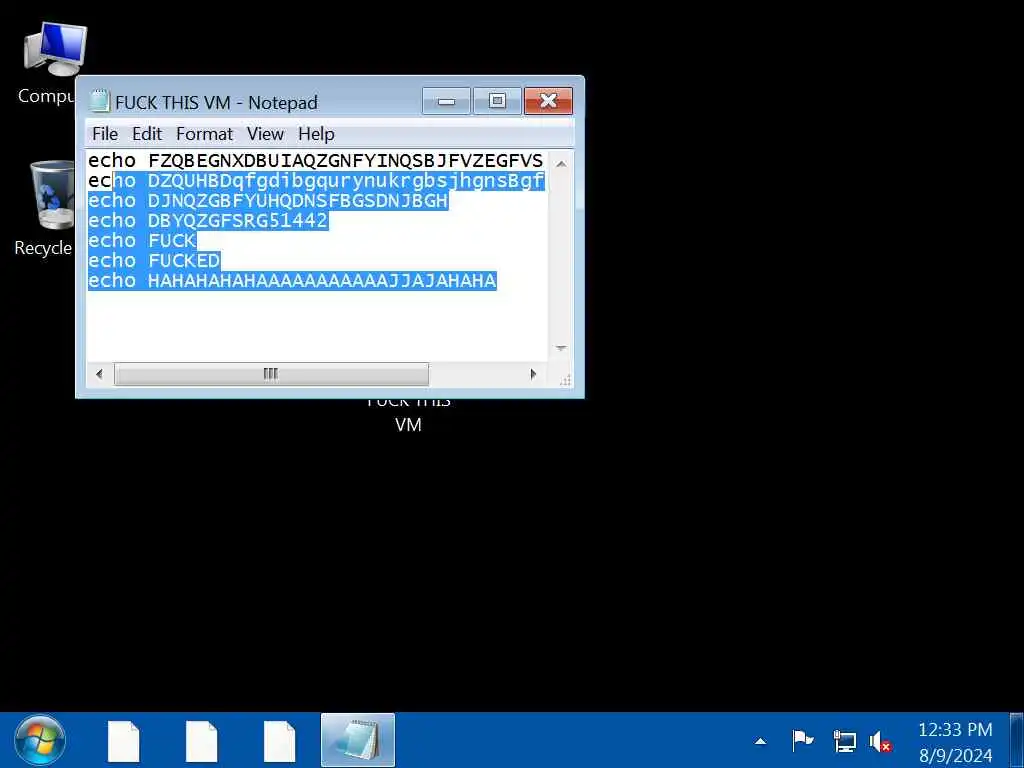
Task: Click the line echo FUCK
Action: (x=142, y=240)
